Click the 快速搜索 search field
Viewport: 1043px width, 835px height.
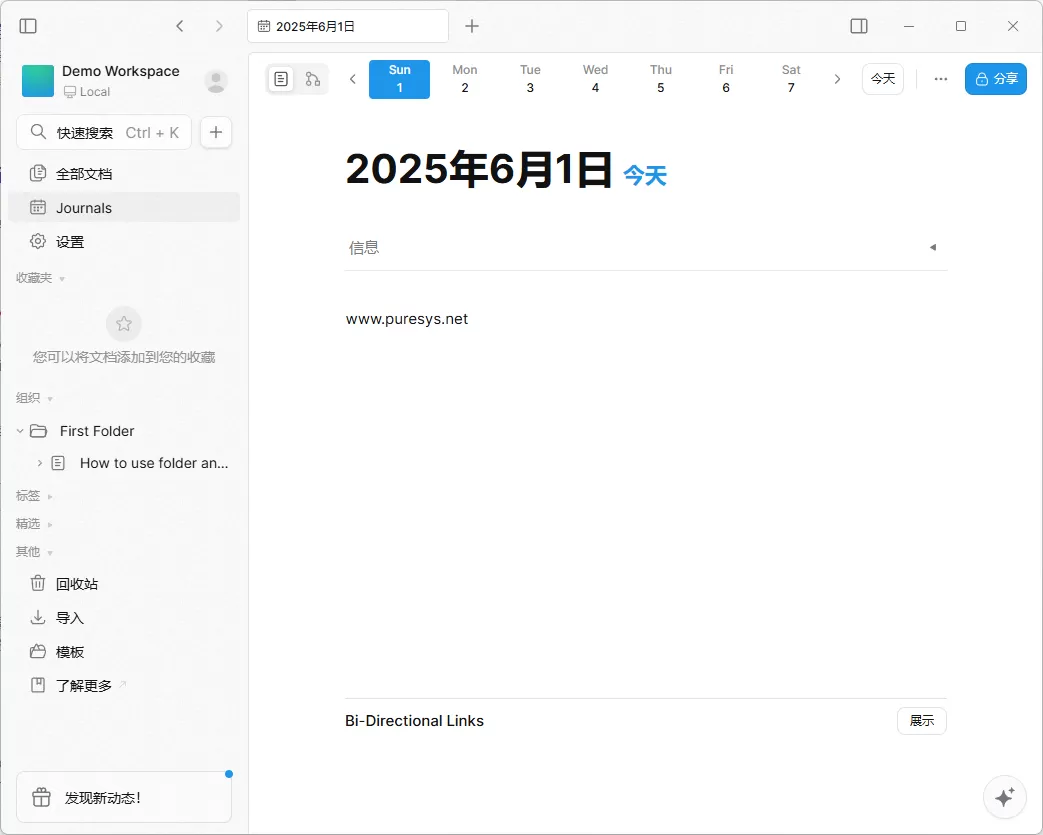click(x=104, y=131)
